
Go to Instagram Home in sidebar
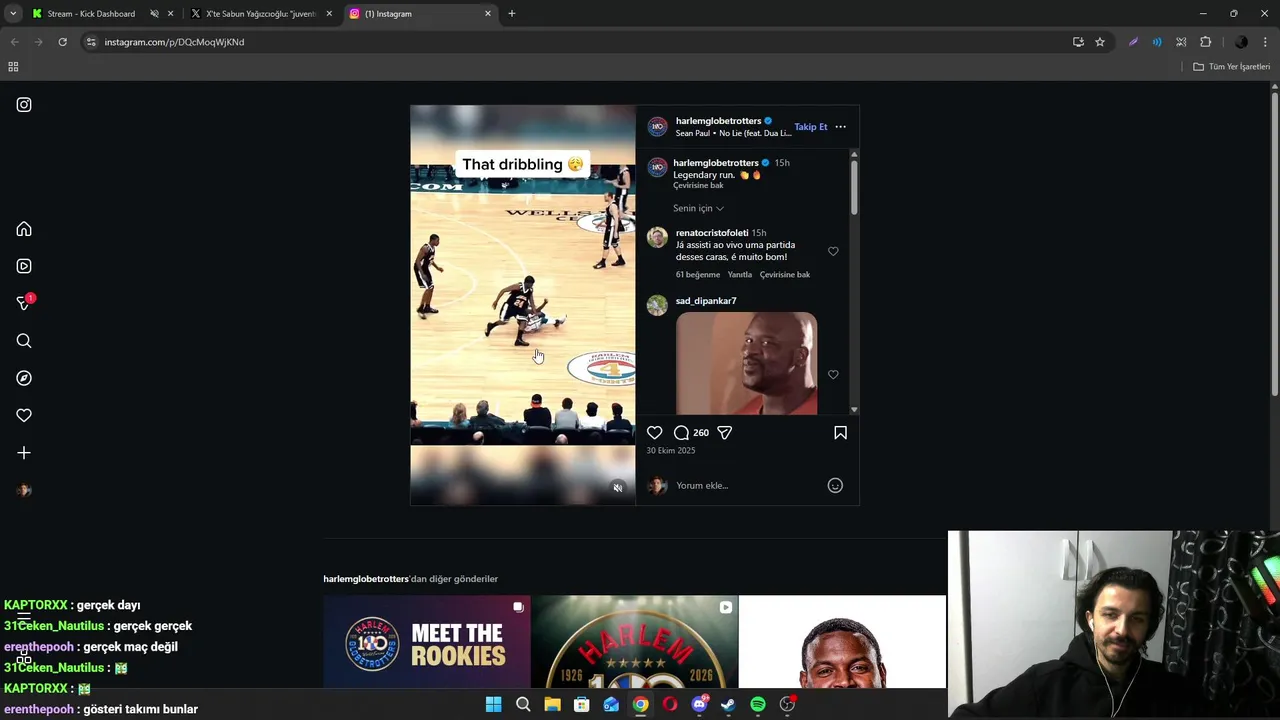(24, 229)
